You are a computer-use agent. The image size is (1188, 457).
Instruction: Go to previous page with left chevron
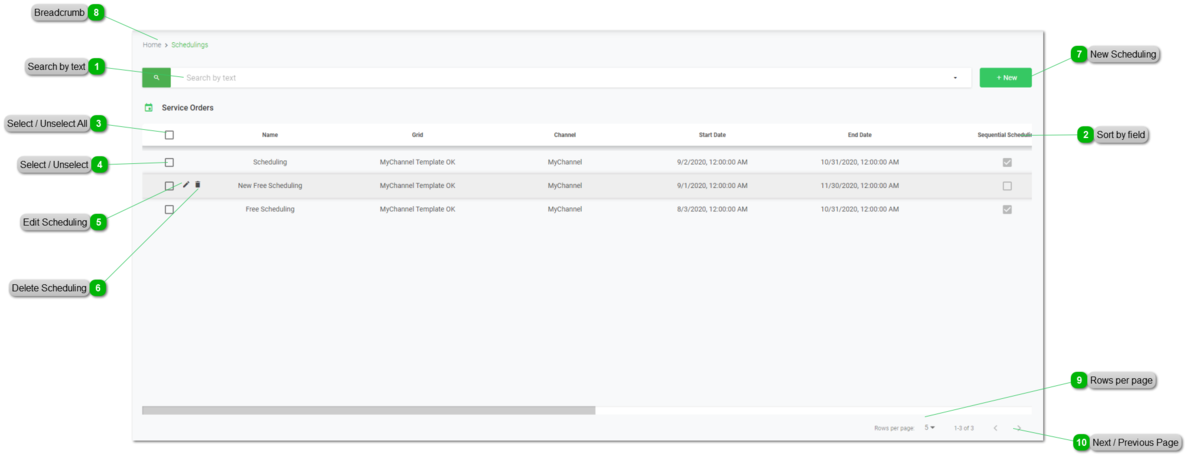(x=995, y=428)
